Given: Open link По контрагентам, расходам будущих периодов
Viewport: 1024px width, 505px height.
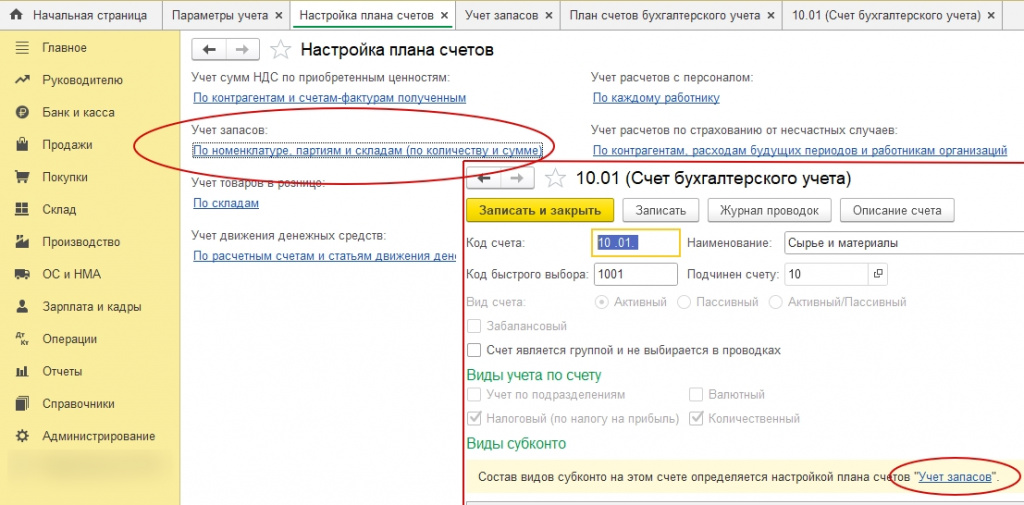Looking at the screenshot, I should click(800, 151).
